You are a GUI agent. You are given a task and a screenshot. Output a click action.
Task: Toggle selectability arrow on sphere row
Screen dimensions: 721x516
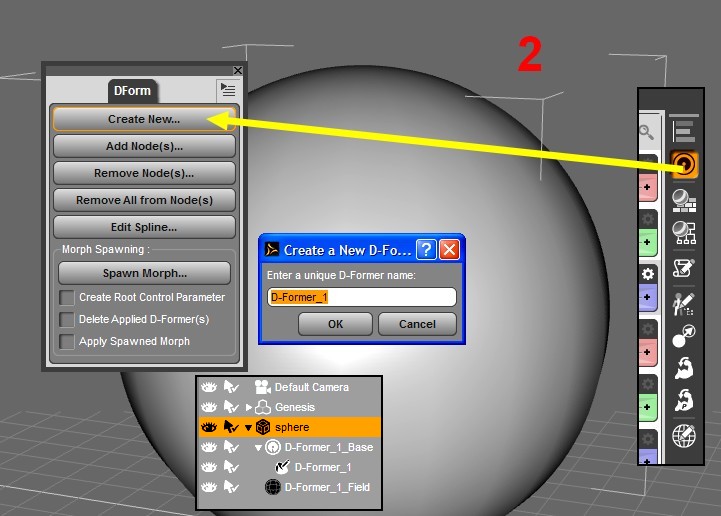tap(231, 427)
